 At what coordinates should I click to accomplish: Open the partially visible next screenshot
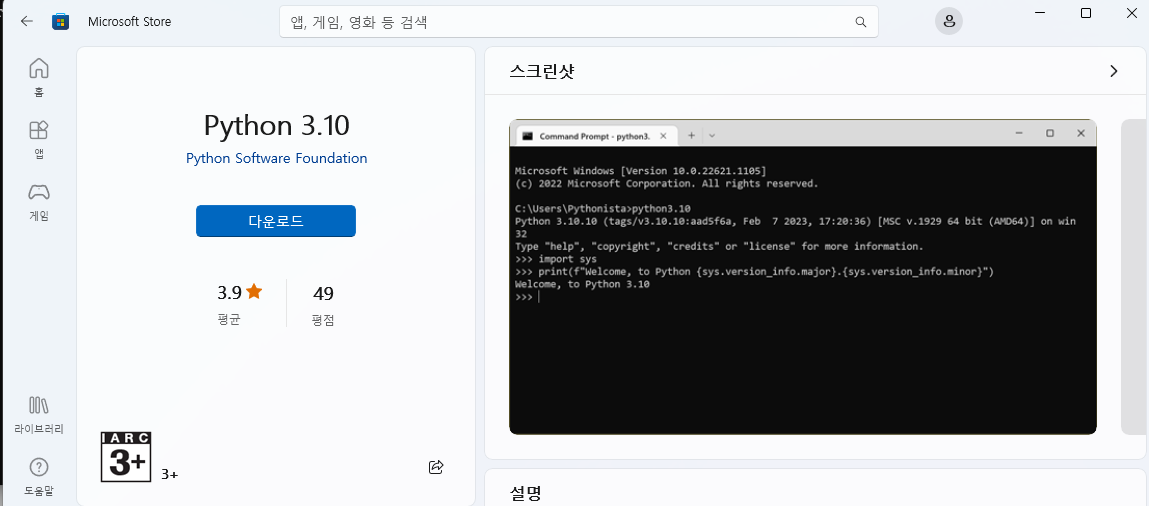(x=1134, y=277)
